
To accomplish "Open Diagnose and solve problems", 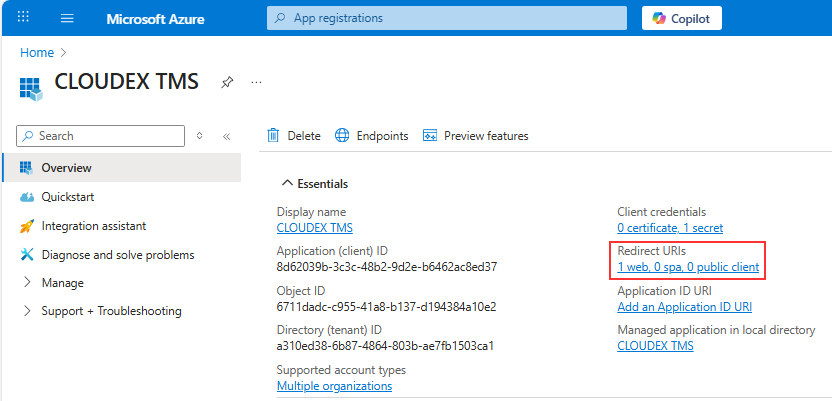I will 117,255.
